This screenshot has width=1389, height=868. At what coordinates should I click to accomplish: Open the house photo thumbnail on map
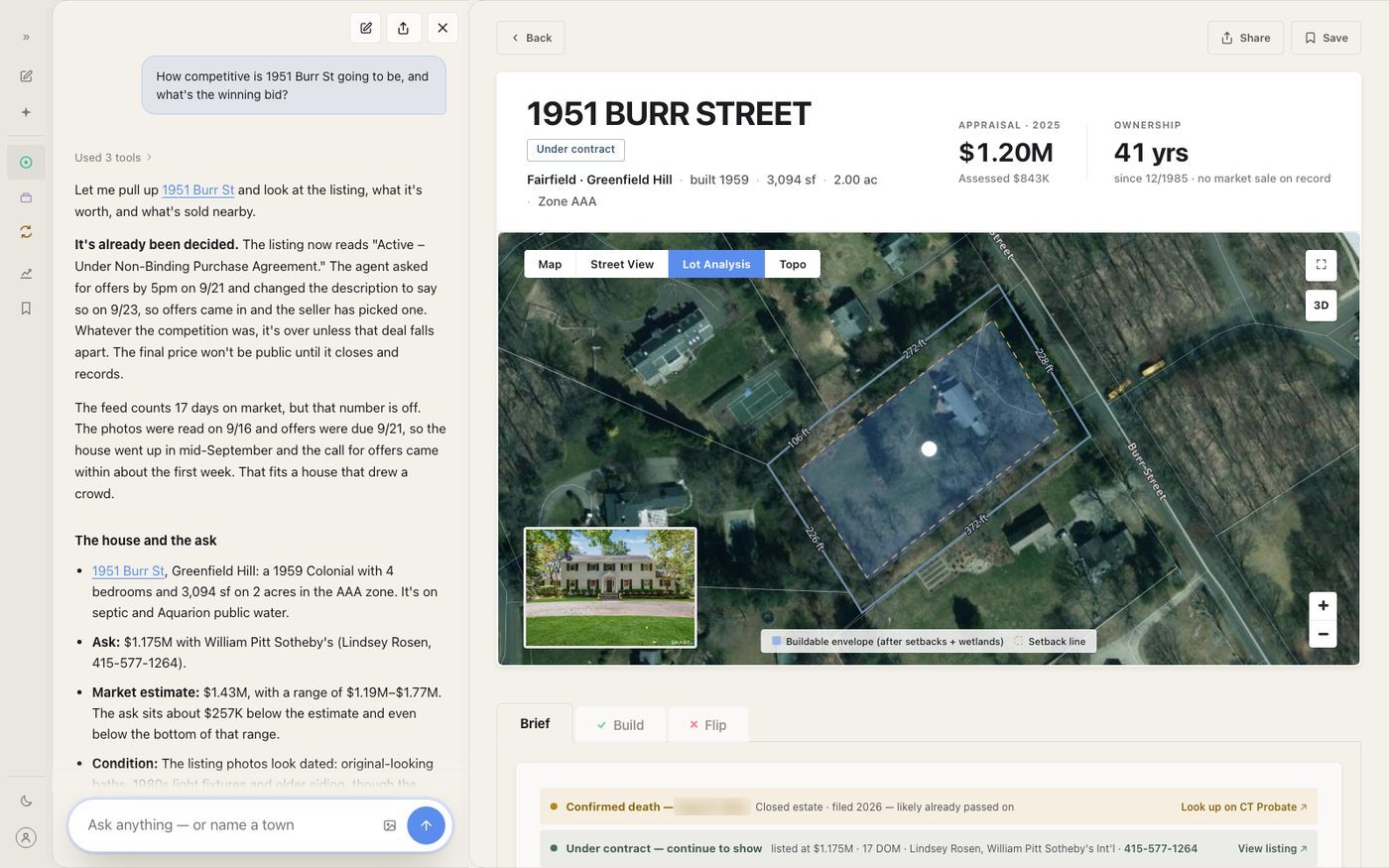click(x=610, y=587)
